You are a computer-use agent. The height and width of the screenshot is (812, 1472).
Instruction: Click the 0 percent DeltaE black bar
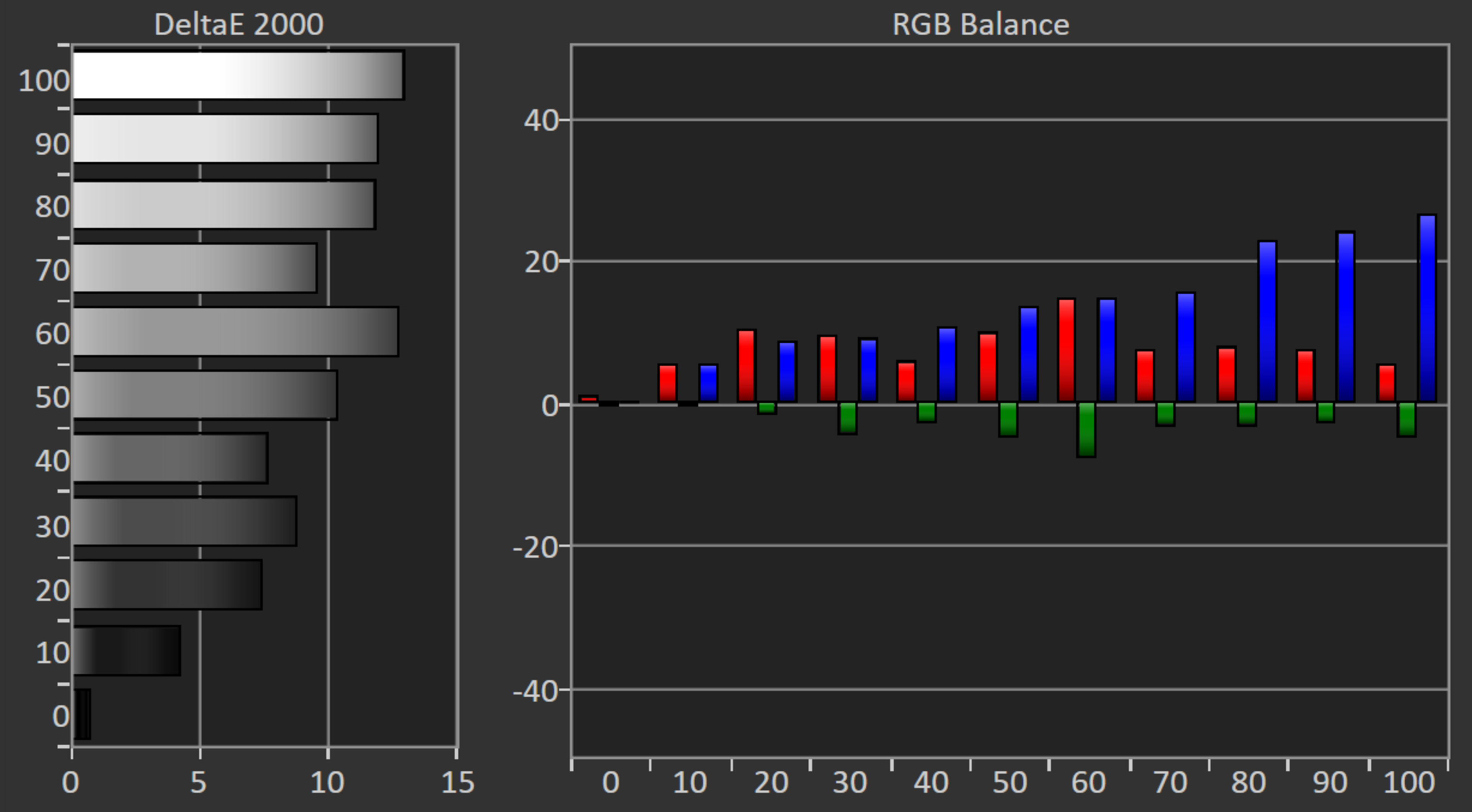(82, 714)
